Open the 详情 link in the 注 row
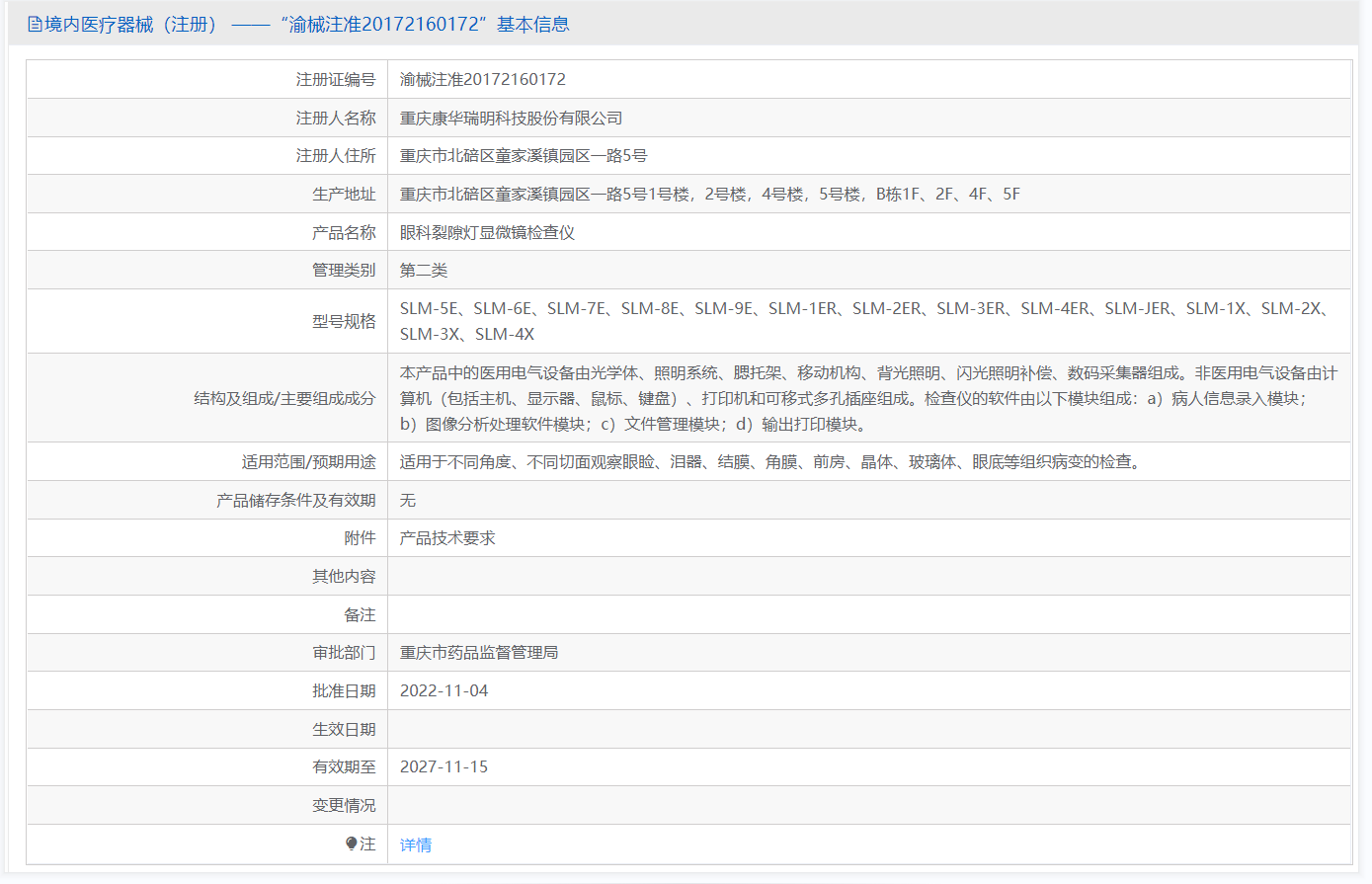The image size is (1372, 884). point(416,844)
